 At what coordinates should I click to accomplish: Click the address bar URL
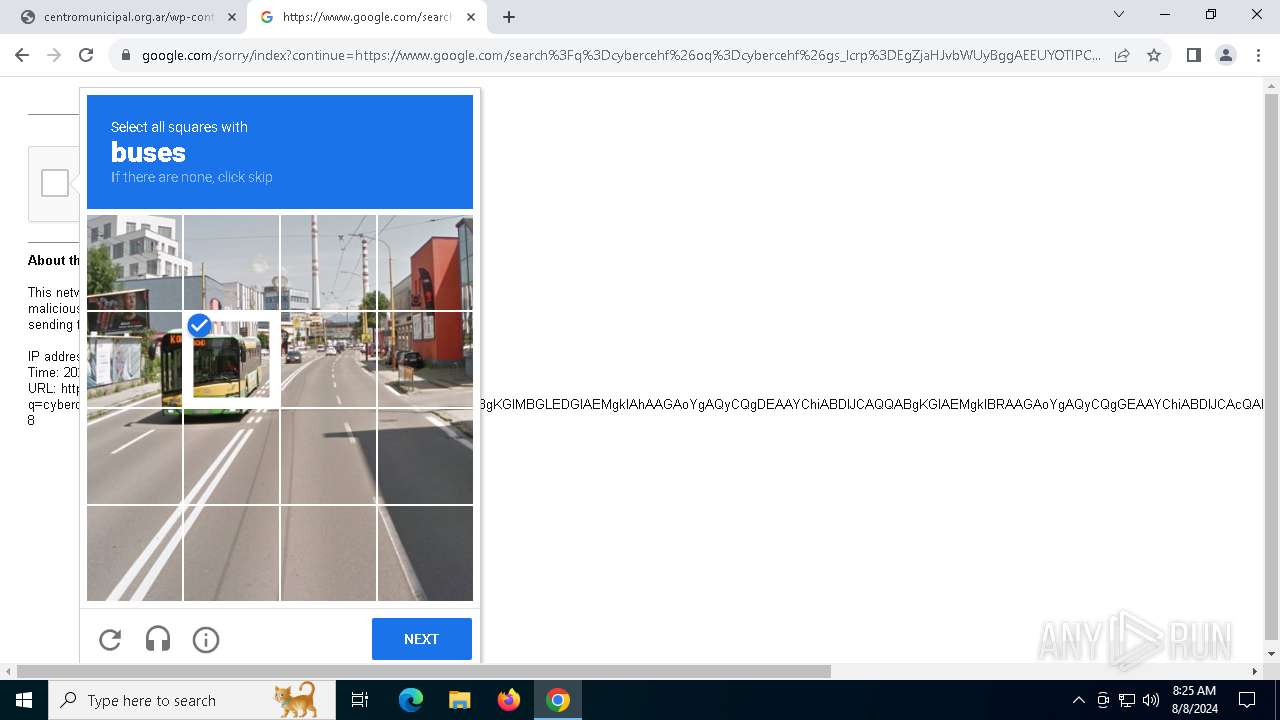coord(620,55)
